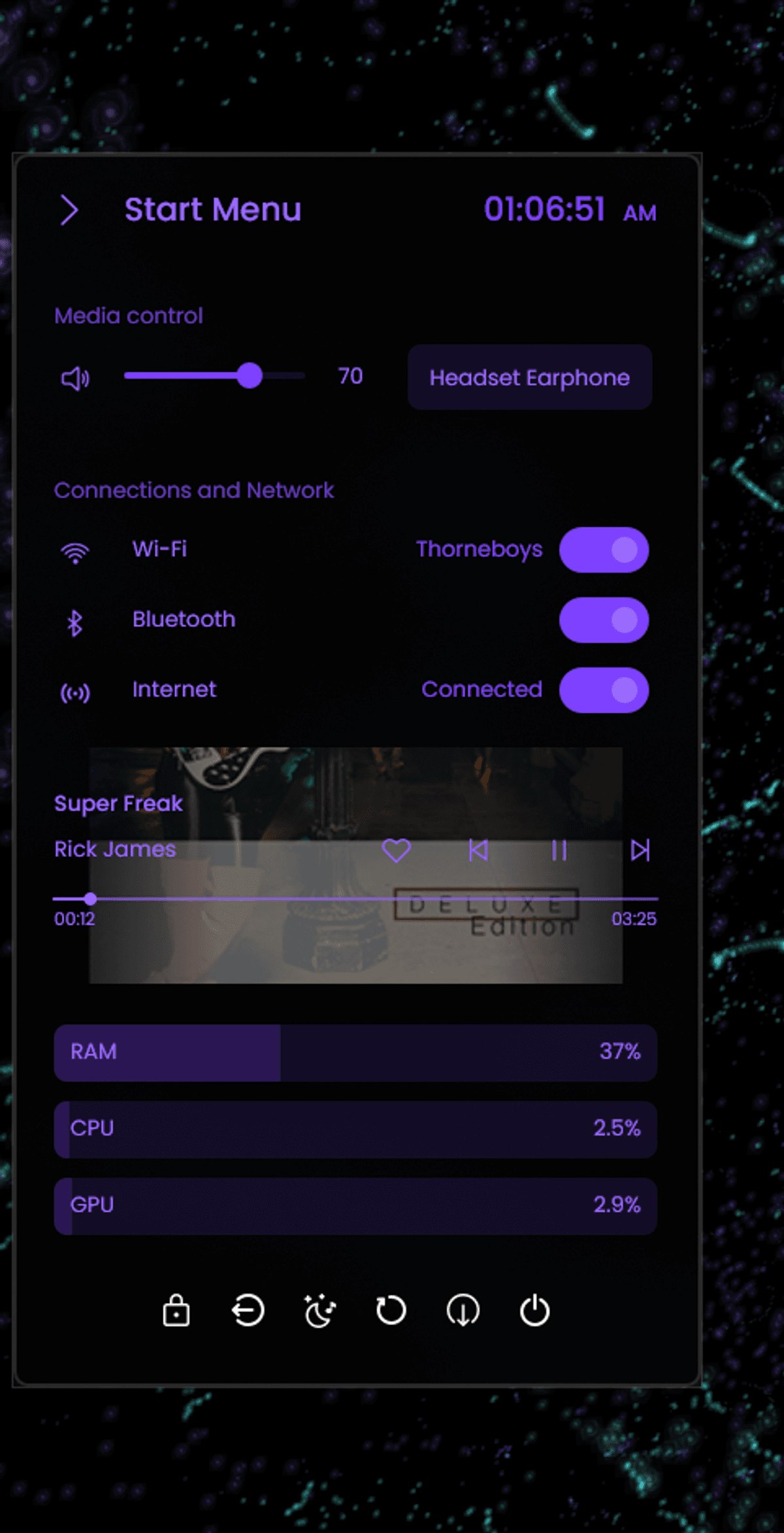Skip to the next track
This screenshot has width=784, height=1533.
640,851
